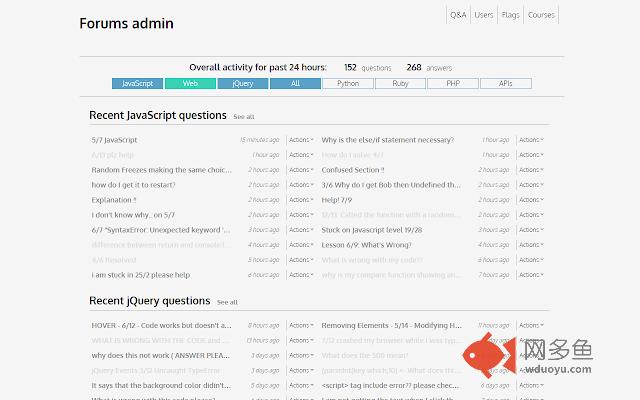Open Actions dropdown for '5/7 JavaScript'
The image size is (640, 400).
click(x=301, y=140)
